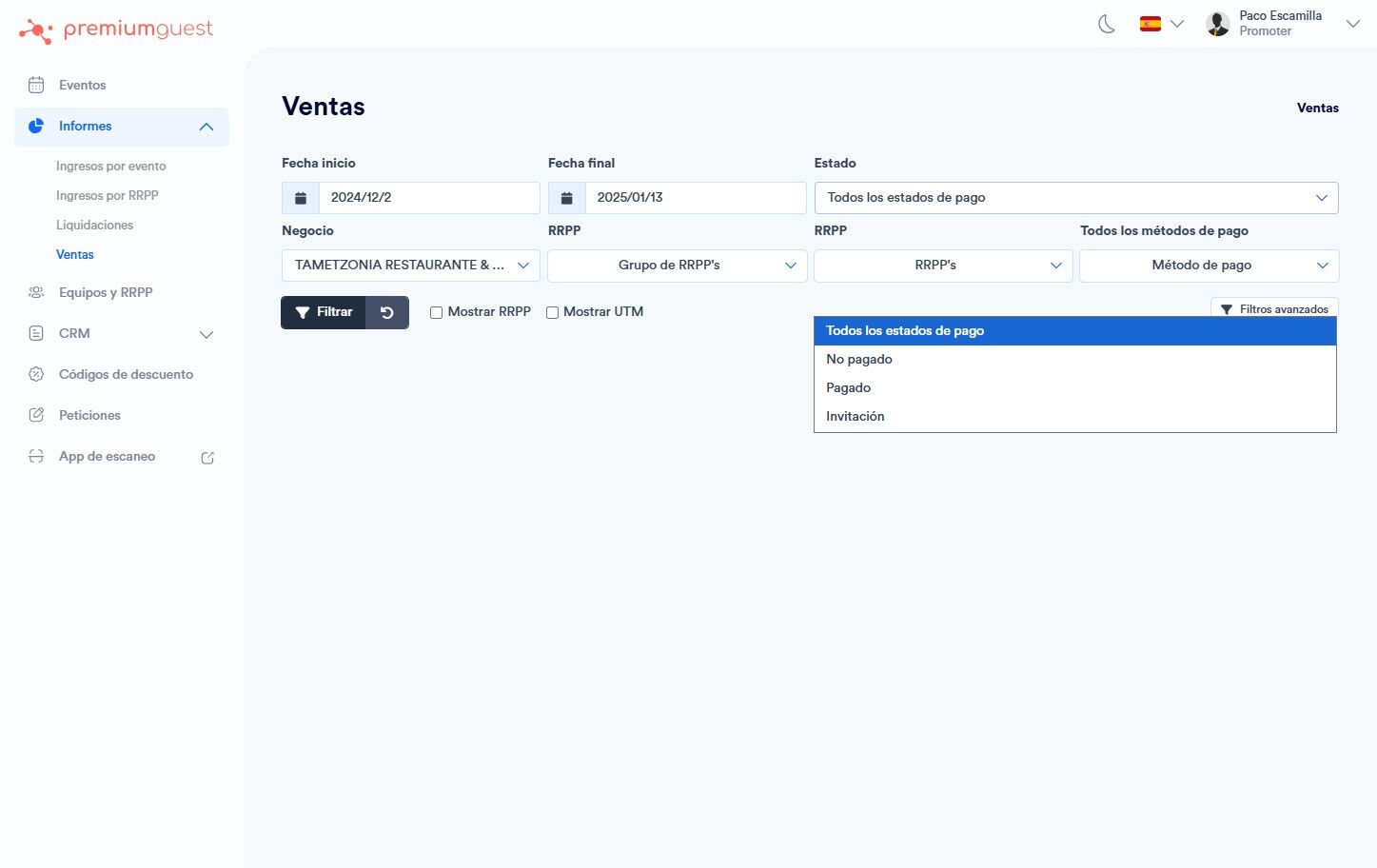Click the reset filters arrow icon
1377x868 pixels.
click(387, 312)
